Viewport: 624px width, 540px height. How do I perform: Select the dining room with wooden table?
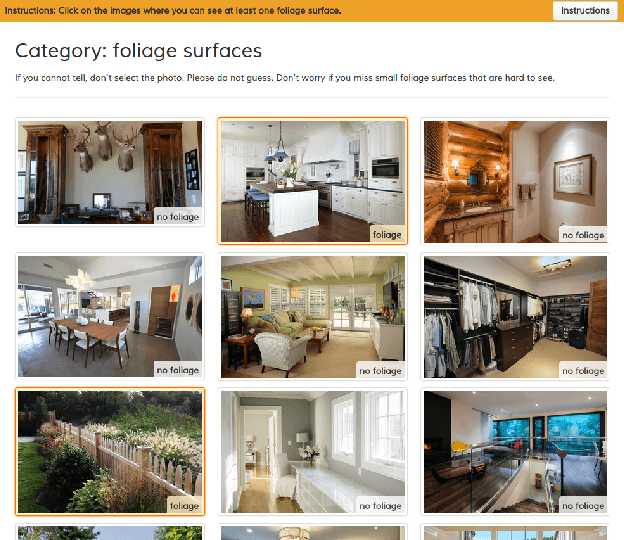coord(110,316)
